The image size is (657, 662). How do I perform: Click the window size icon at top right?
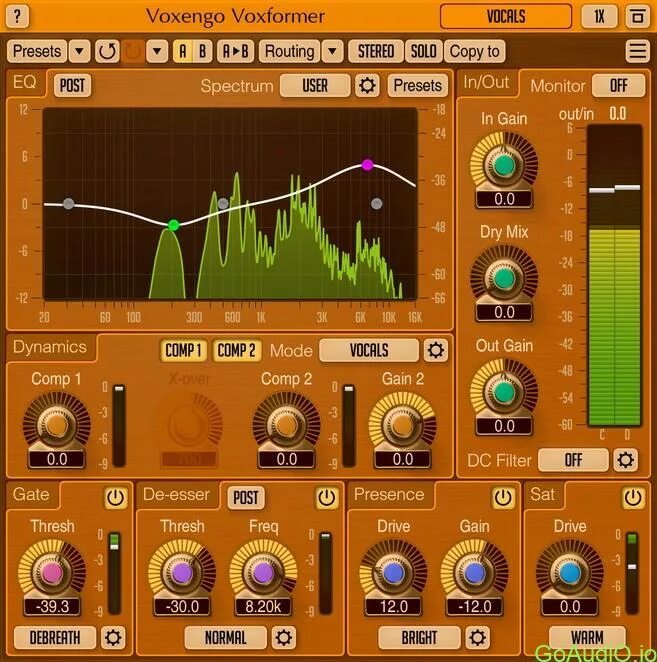(x=637, y=16)
